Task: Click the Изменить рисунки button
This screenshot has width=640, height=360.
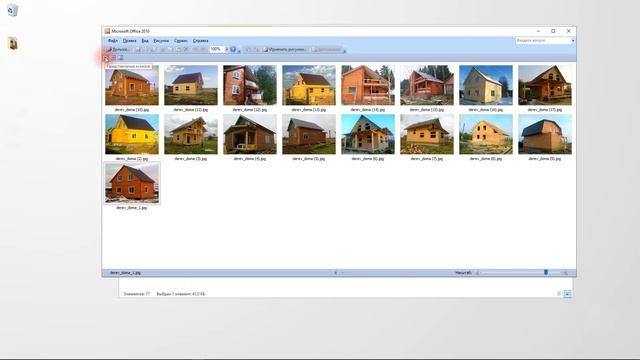Action: [x=285, y=49]
